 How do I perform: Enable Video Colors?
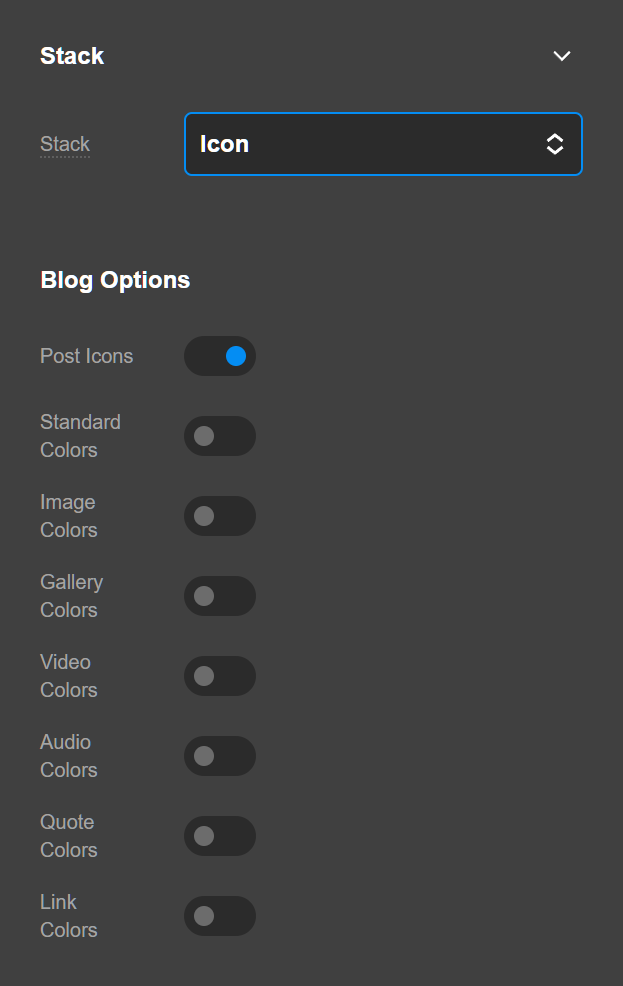click(220, 676)
